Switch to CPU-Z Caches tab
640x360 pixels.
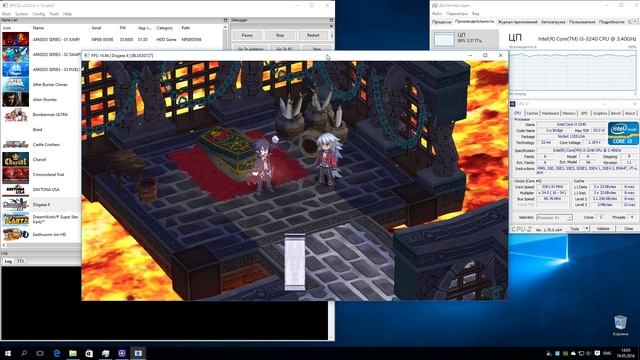click(x=532, y=113)
